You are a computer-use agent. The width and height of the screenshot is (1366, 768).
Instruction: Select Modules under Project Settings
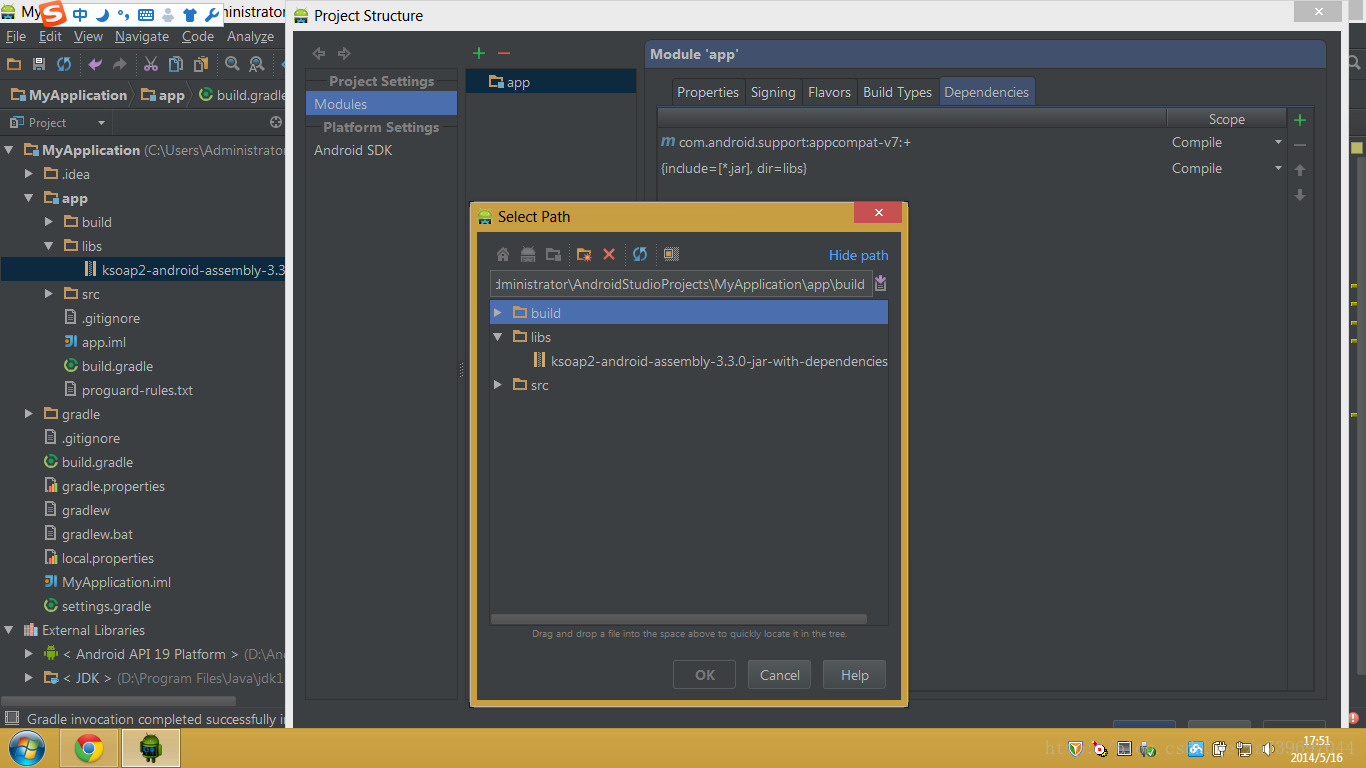point(381,104)
